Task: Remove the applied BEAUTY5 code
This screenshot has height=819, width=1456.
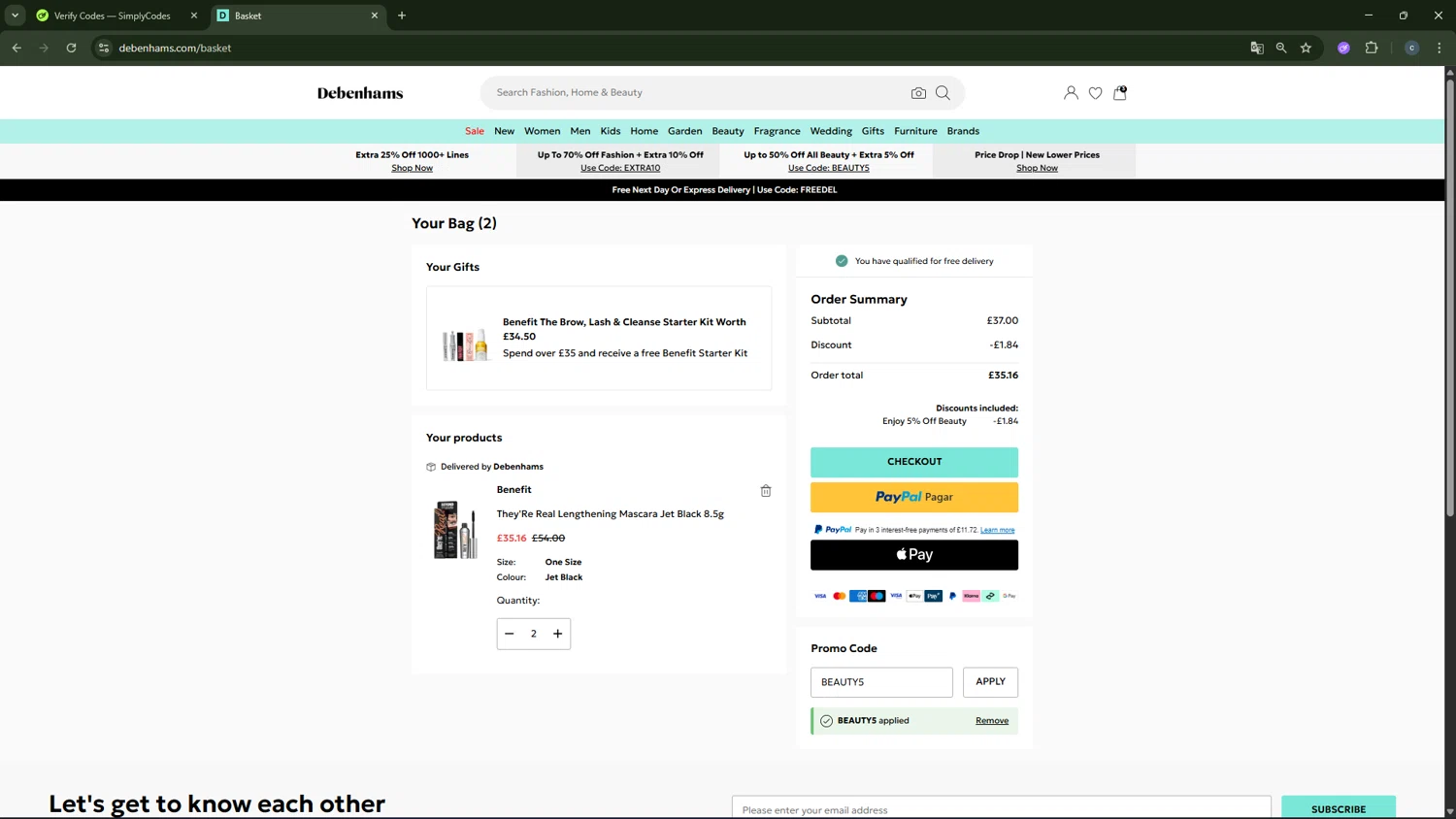Action: click(992, 721)
